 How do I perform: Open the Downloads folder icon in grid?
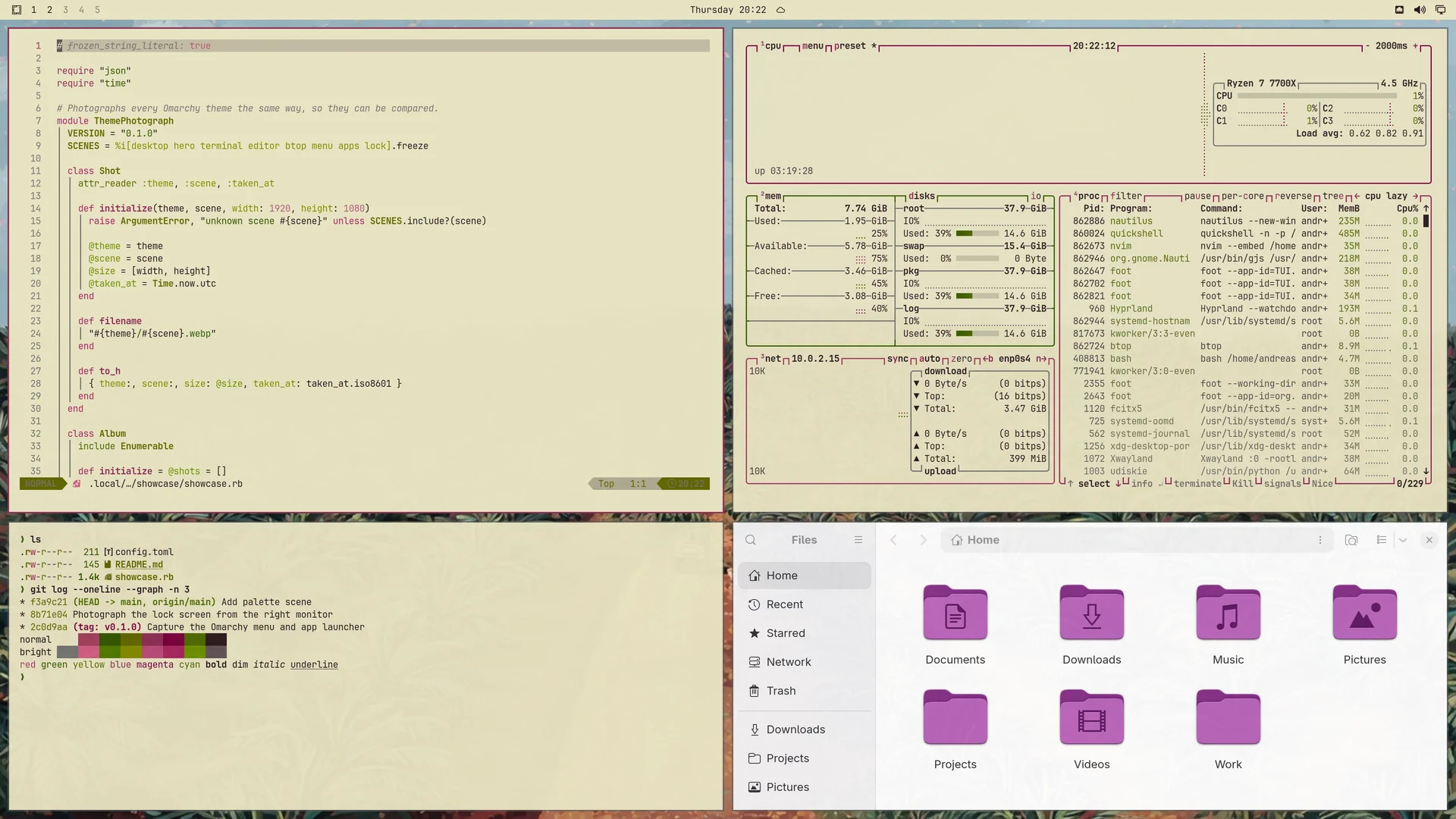tap(1091, 613)
